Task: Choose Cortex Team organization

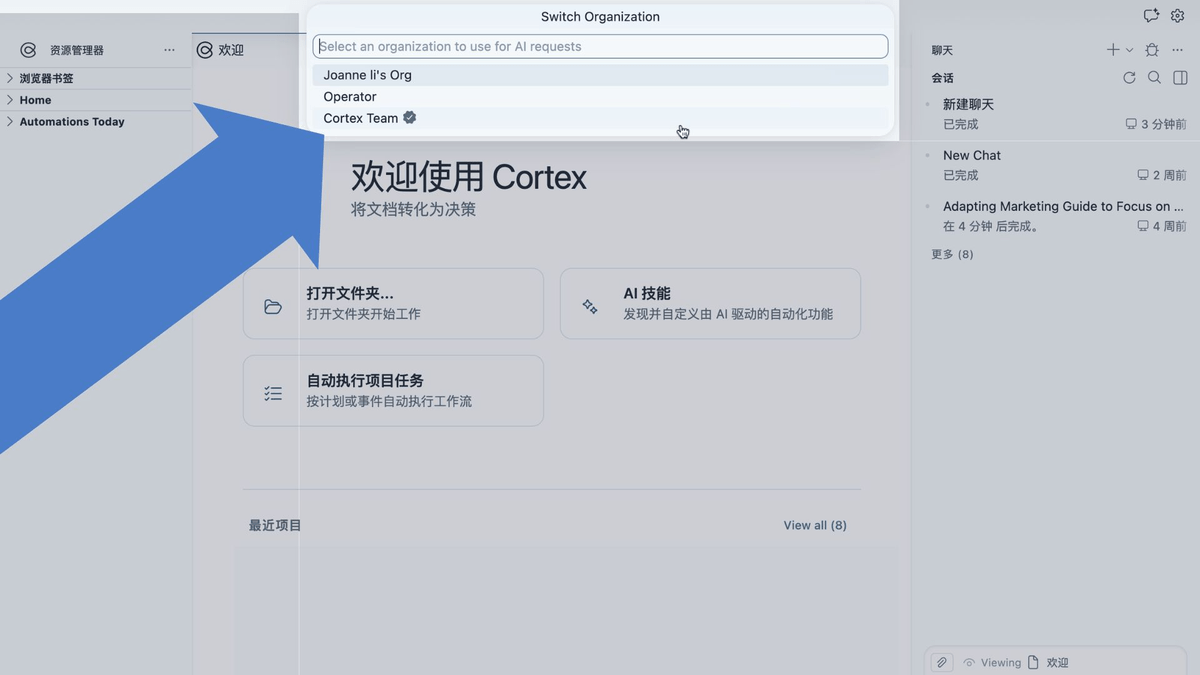Action: coord(600,118)
